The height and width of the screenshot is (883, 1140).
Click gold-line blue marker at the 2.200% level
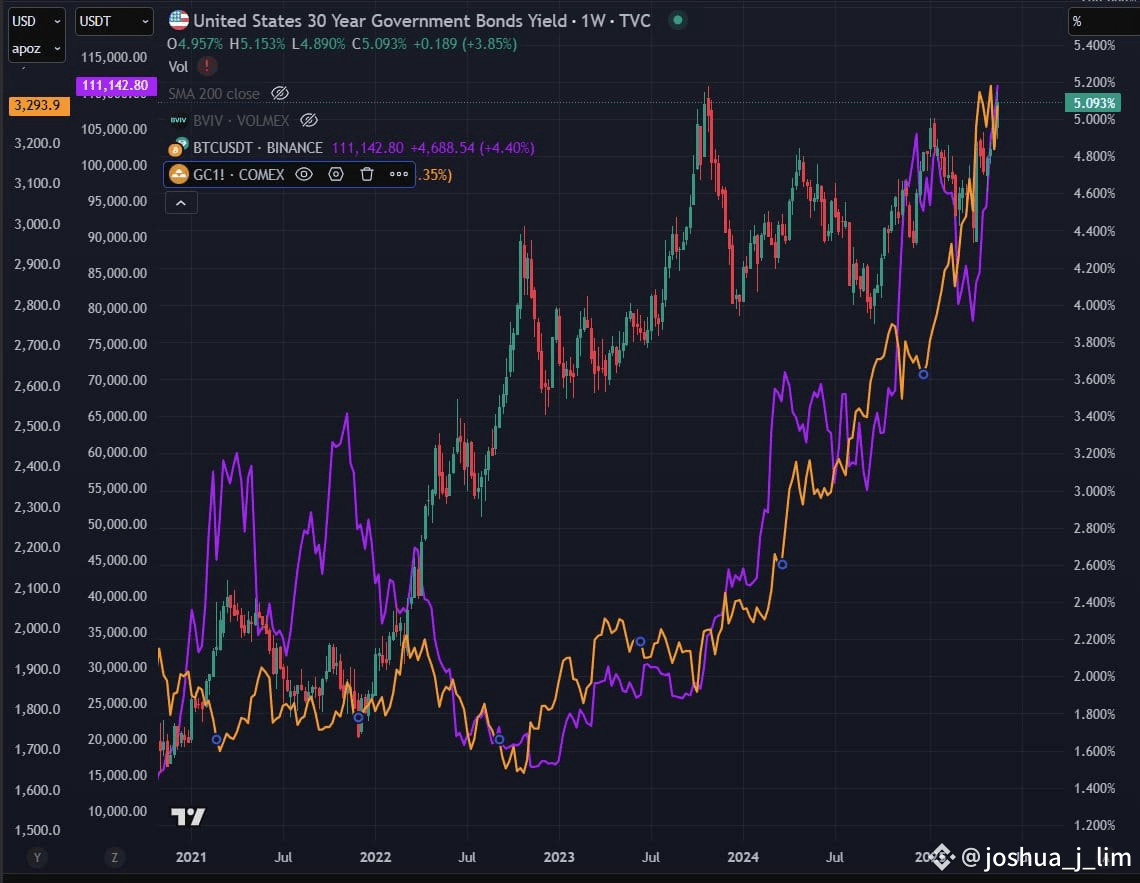pos(640,641)
